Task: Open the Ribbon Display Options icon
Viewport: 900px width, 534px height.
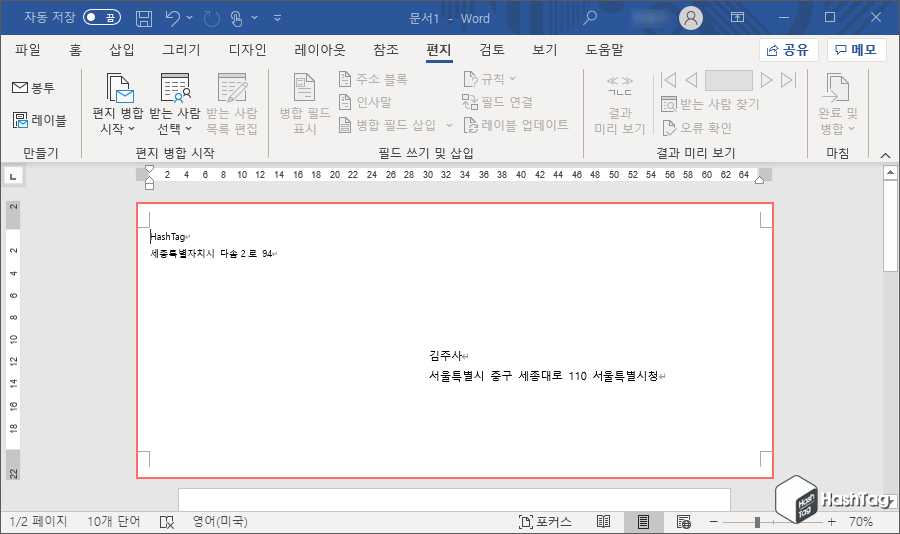Action: click(738, 17)
